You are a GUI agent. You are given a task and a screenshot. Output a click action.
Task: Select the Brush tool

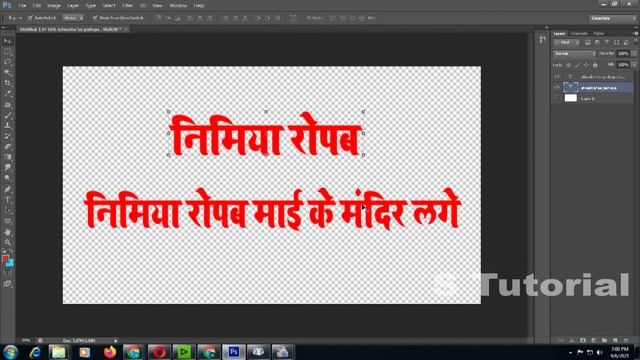tap(8, 116)
